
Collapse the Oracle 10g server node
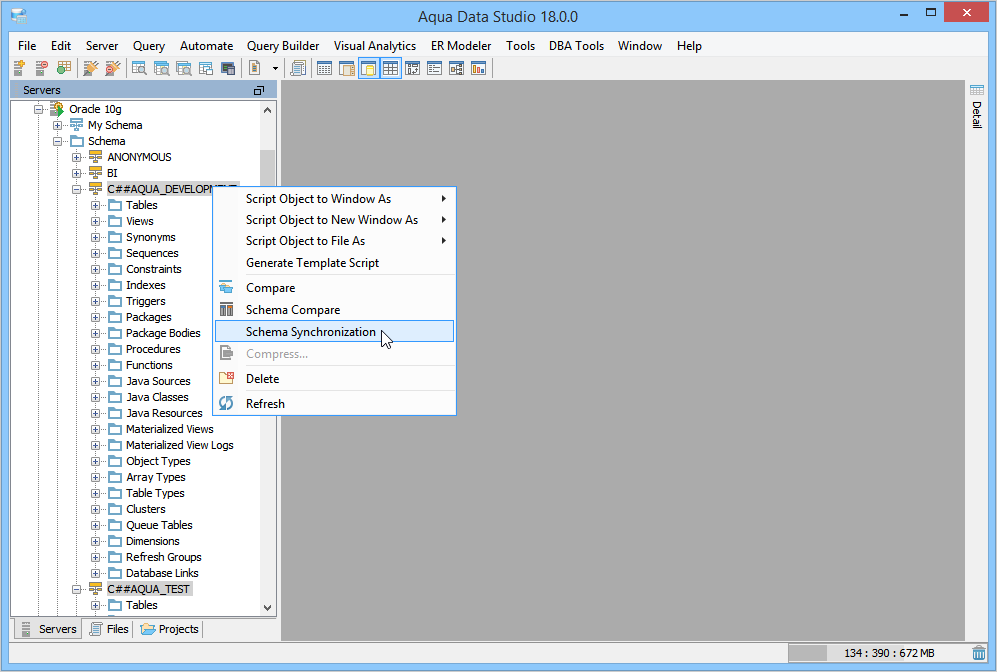38,109
